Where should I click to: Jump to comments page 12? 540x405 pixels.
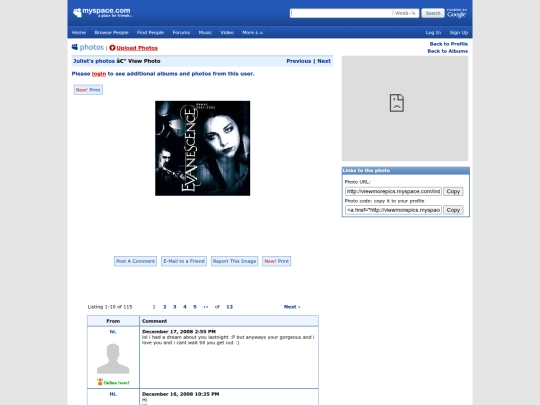pos(230,307)
